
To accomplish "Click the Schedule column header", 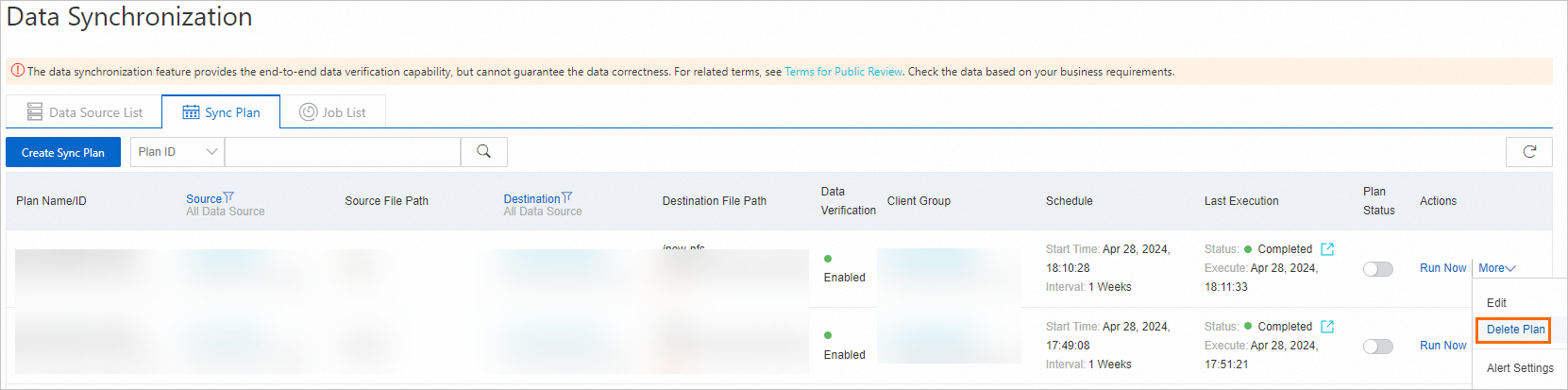I will click(1069, 201).
